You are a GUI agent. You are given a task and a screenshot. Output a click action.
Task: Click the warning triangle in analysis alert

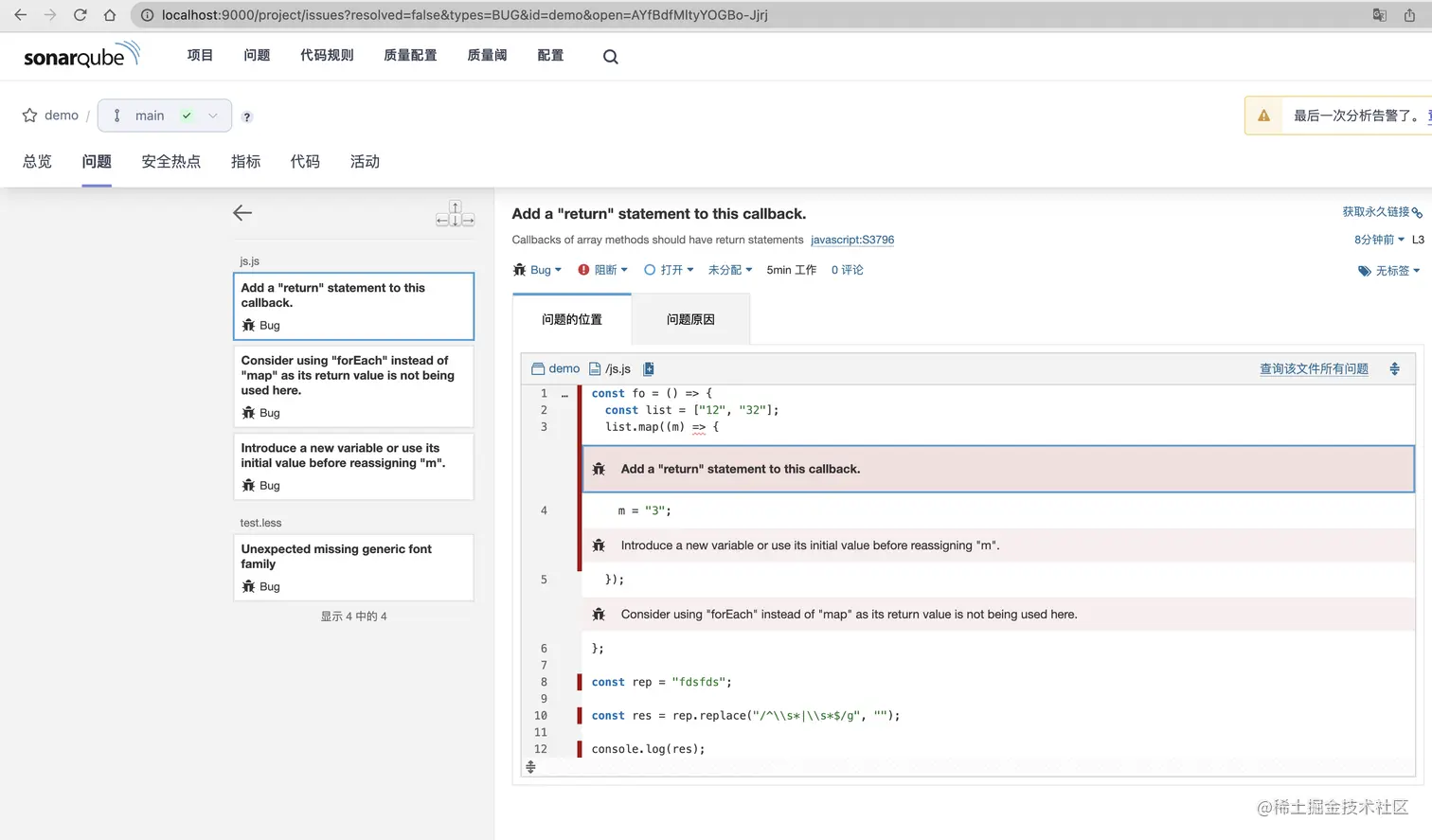[1263, 116]
